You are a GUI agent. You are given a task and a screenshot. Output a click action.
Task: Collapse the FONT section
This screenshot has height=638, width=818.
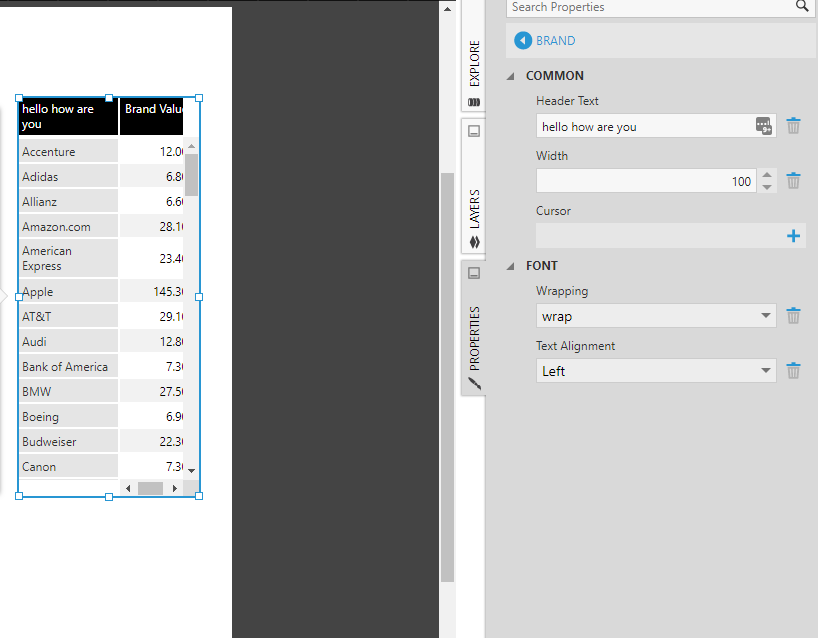511,267
